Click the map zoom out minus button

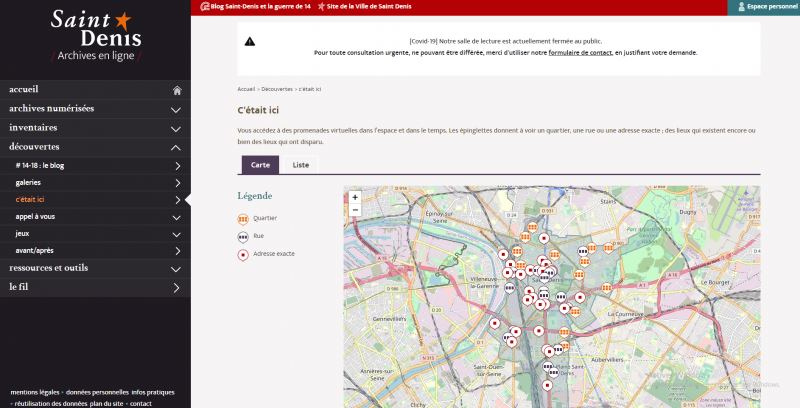[x=355, y=210]
